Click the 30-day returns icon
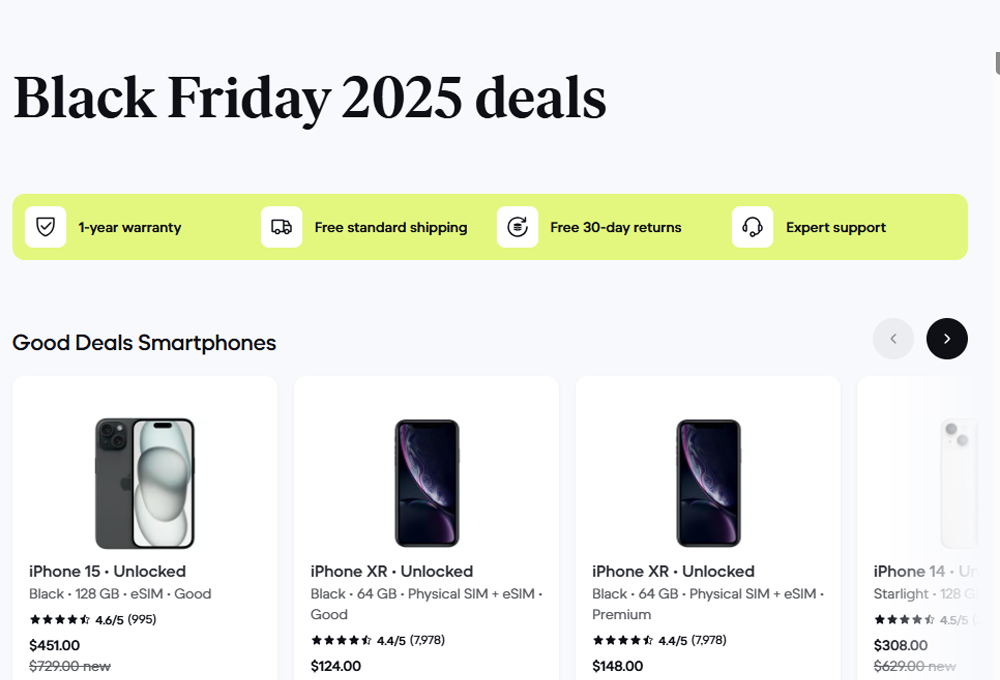1000x680 pixels. (x=517, y=227)
